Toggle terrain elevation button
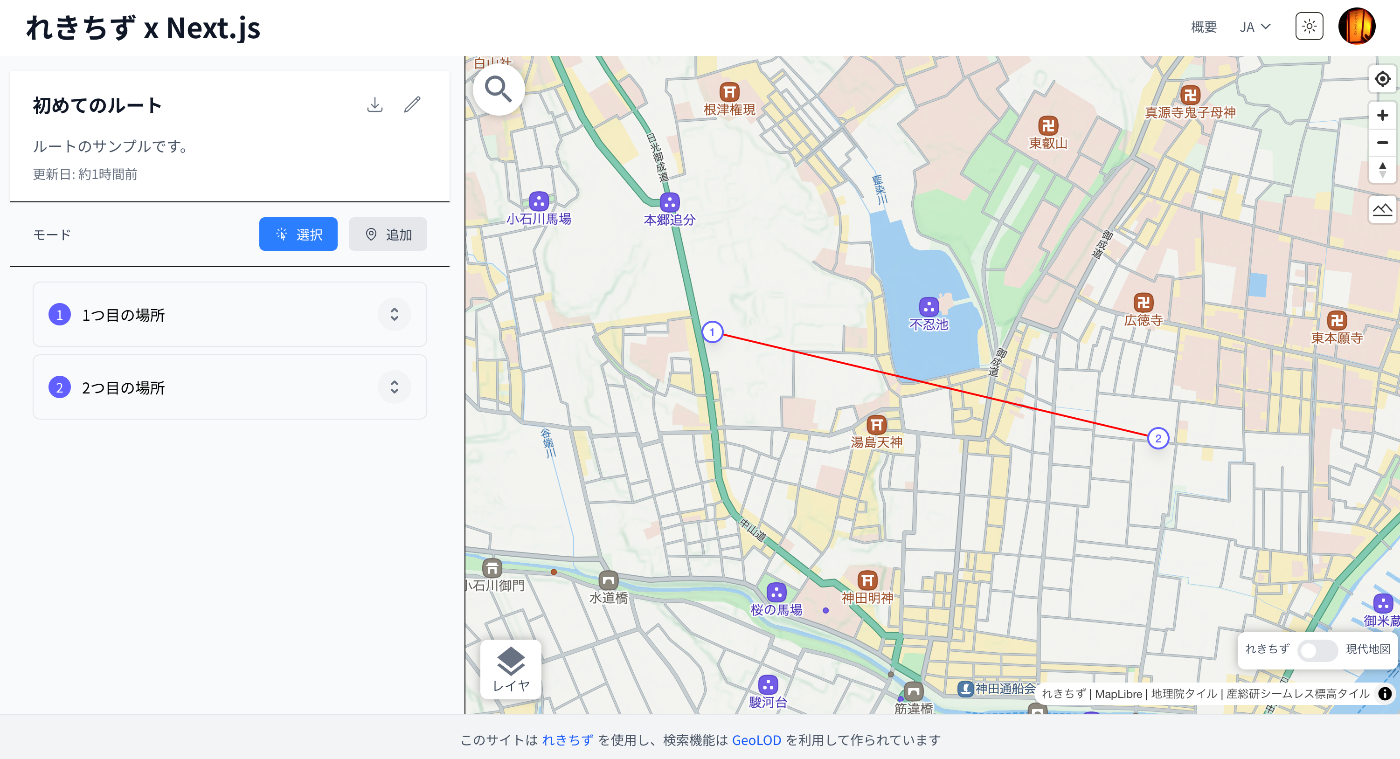The width and height of the screenshot is (1400, 759). click(x=1382, y=209)
